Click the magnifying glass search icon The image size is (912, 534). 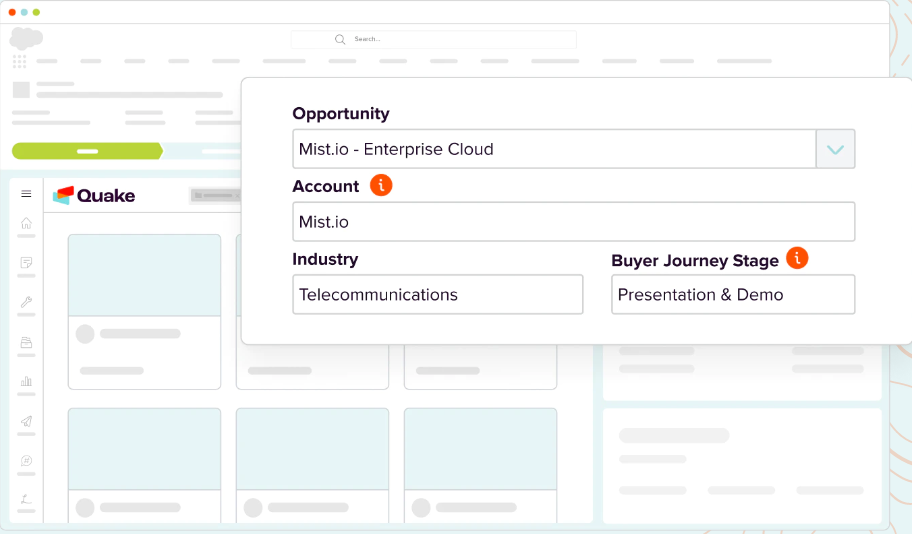(x=340, y=39)
